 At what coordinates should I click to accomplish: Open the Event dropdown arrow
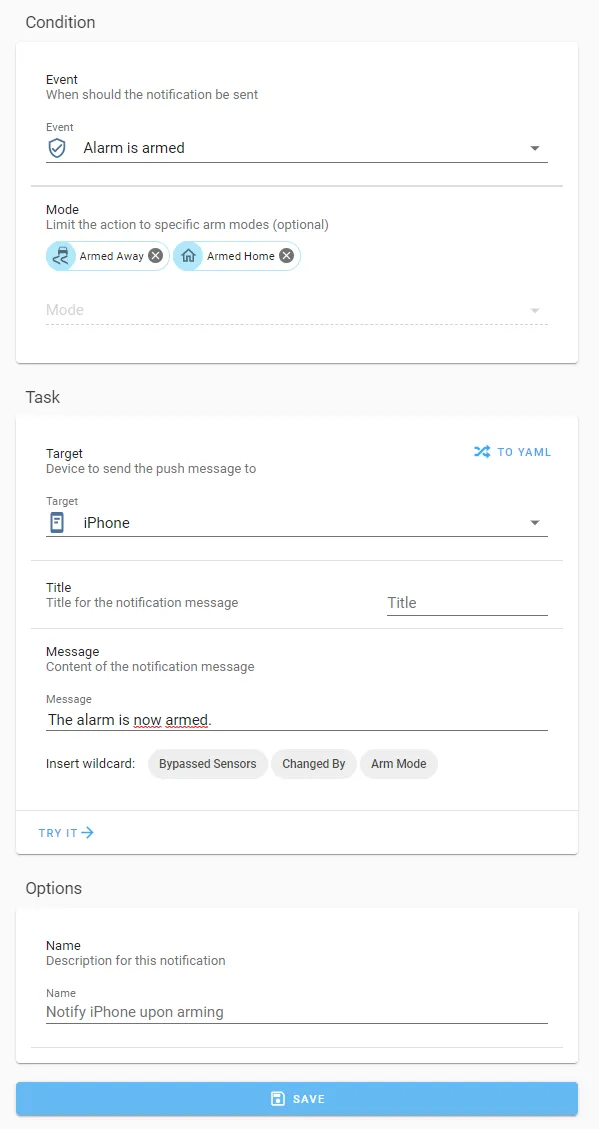pos(534,148)
